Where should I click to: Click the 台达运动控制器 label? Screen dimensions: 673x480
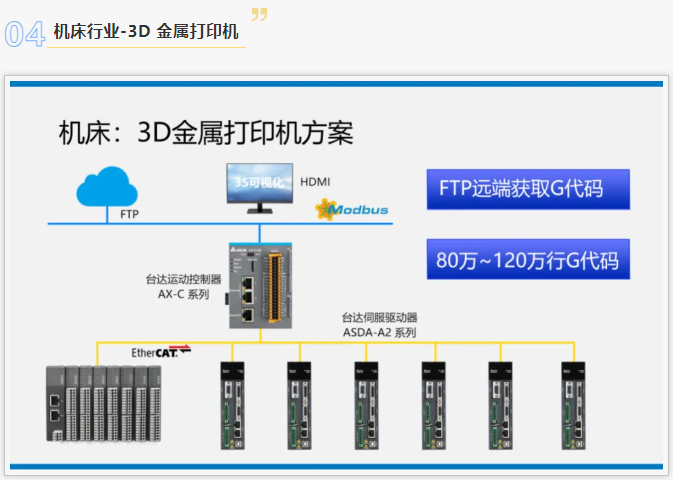pyautogui.click(x=183, y=279)
